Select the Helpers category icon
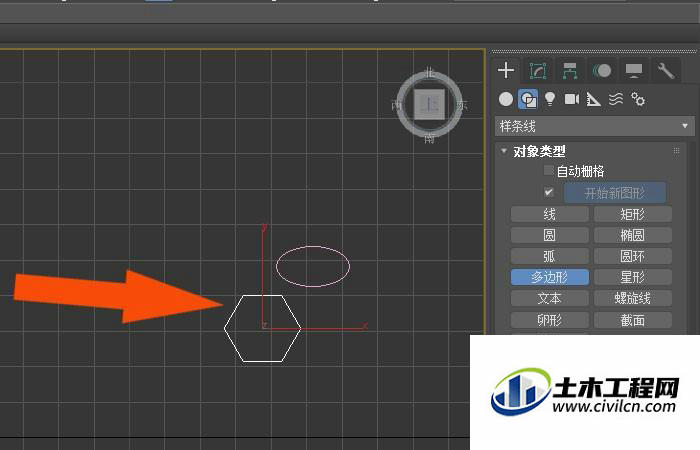700x450 pixels. tap(593, 99)
